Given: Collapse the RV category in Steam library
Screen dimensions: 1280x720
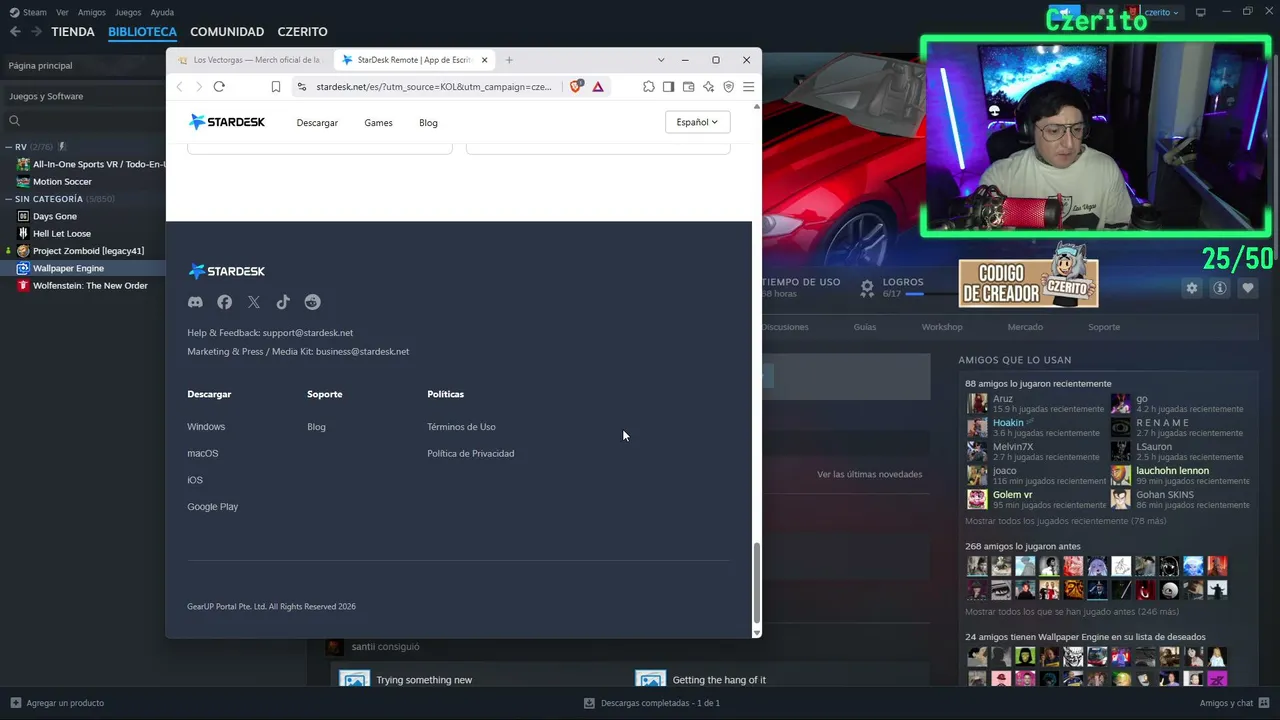Looking at the screenshot, I should [9, 147].
